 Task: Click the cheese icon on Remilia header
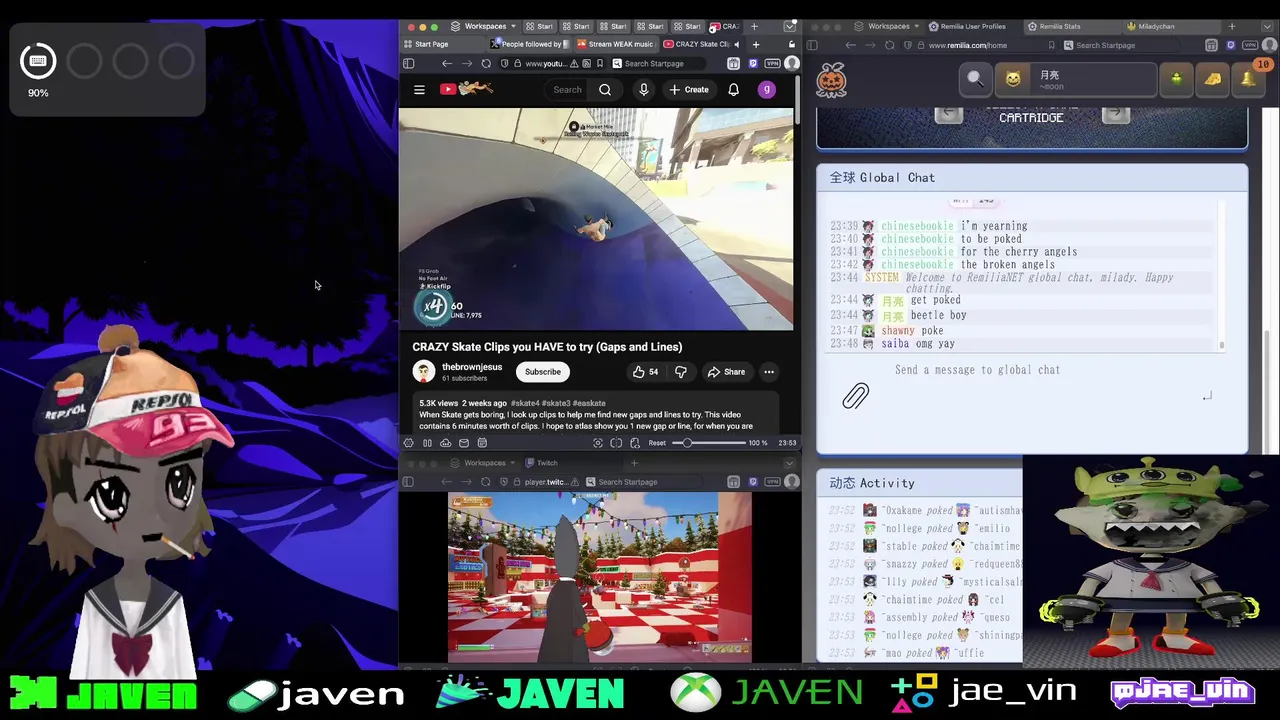(x=1213, y=79)
